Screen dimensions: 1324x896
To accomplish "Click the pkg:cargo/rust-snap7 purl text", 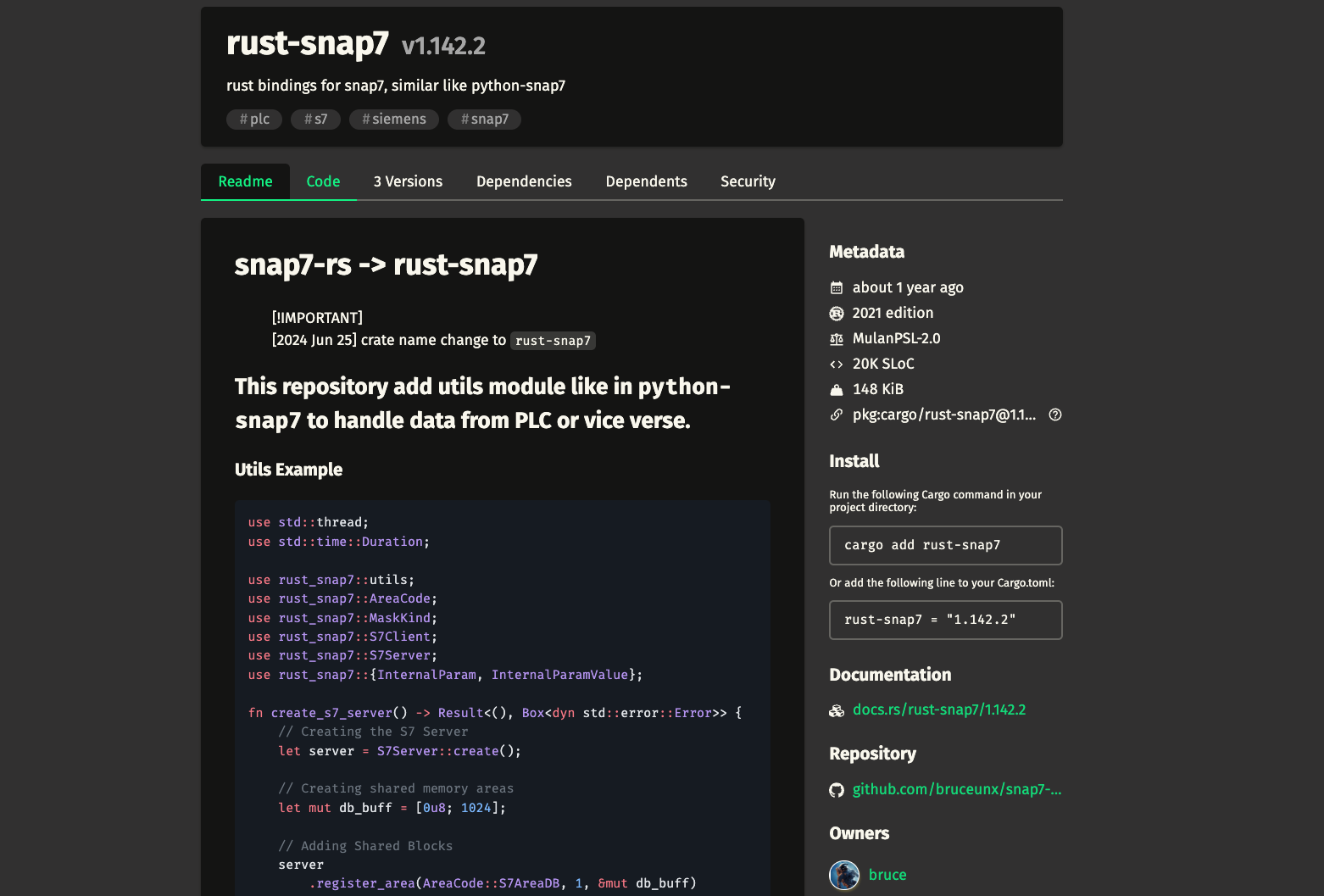I will pyautogui.click(x=944, y=415).
